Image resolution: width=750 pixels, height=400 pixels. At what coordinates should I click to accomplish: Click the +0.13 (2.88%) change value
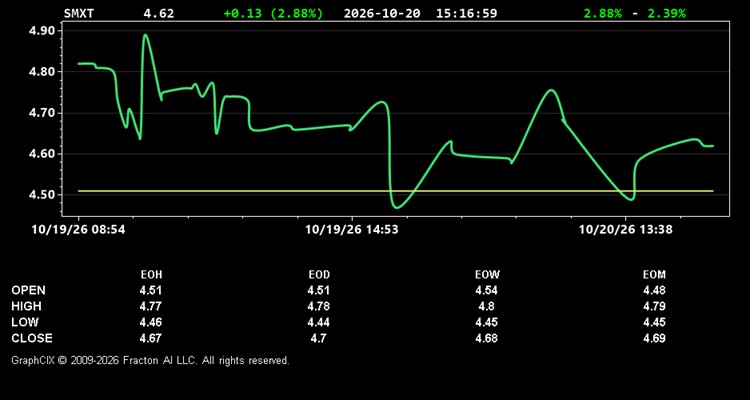click(x=273, y=13)
